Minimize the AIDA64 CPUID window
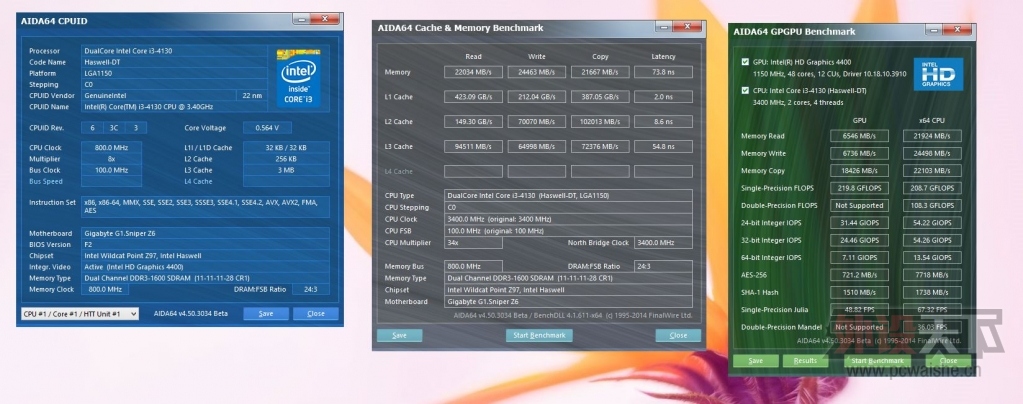This screenshot has width=1023, height=404. tap(301, 19)
